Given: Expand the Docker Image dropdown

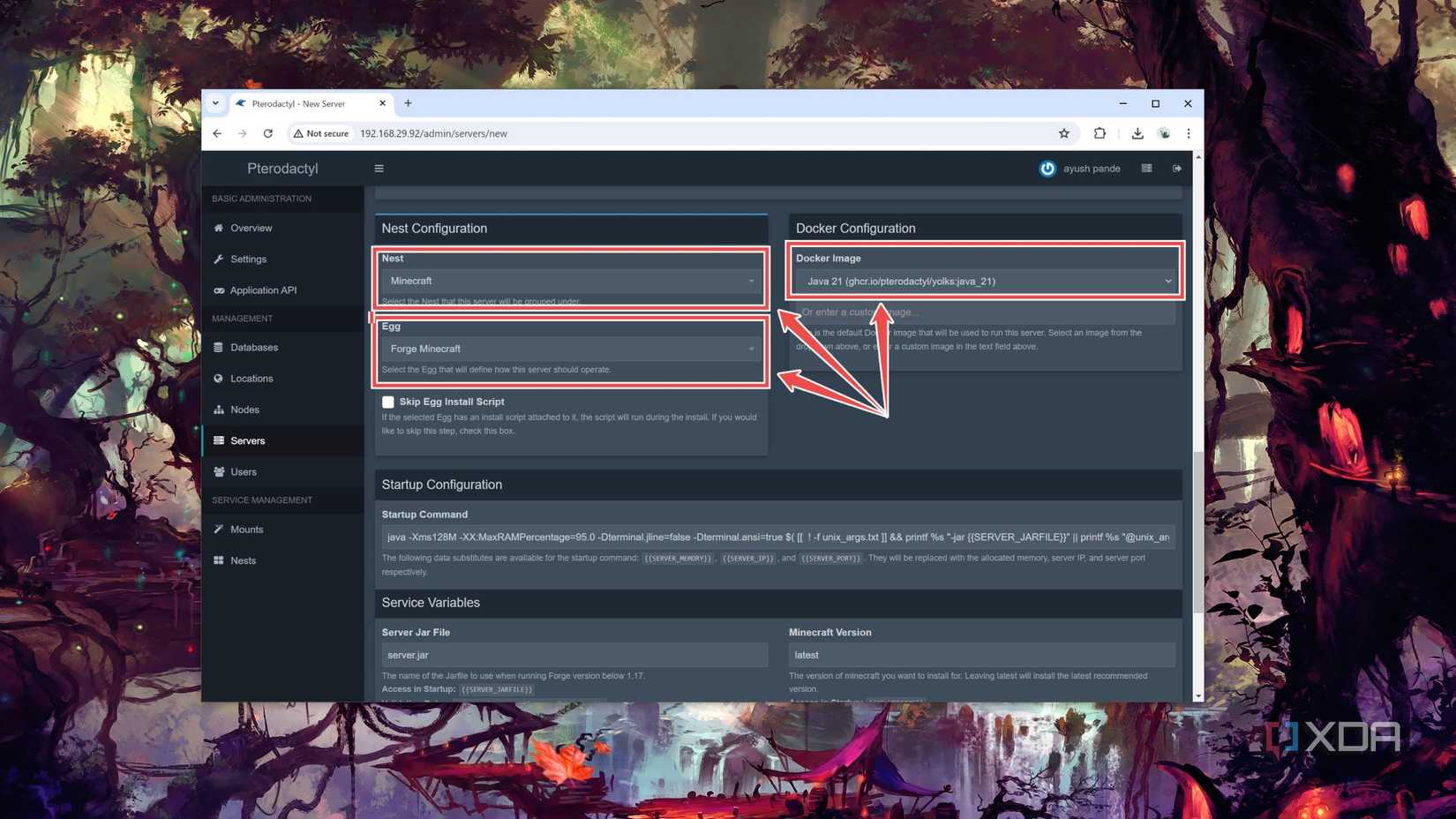Looking at the screenshot, I should [986, 281].
